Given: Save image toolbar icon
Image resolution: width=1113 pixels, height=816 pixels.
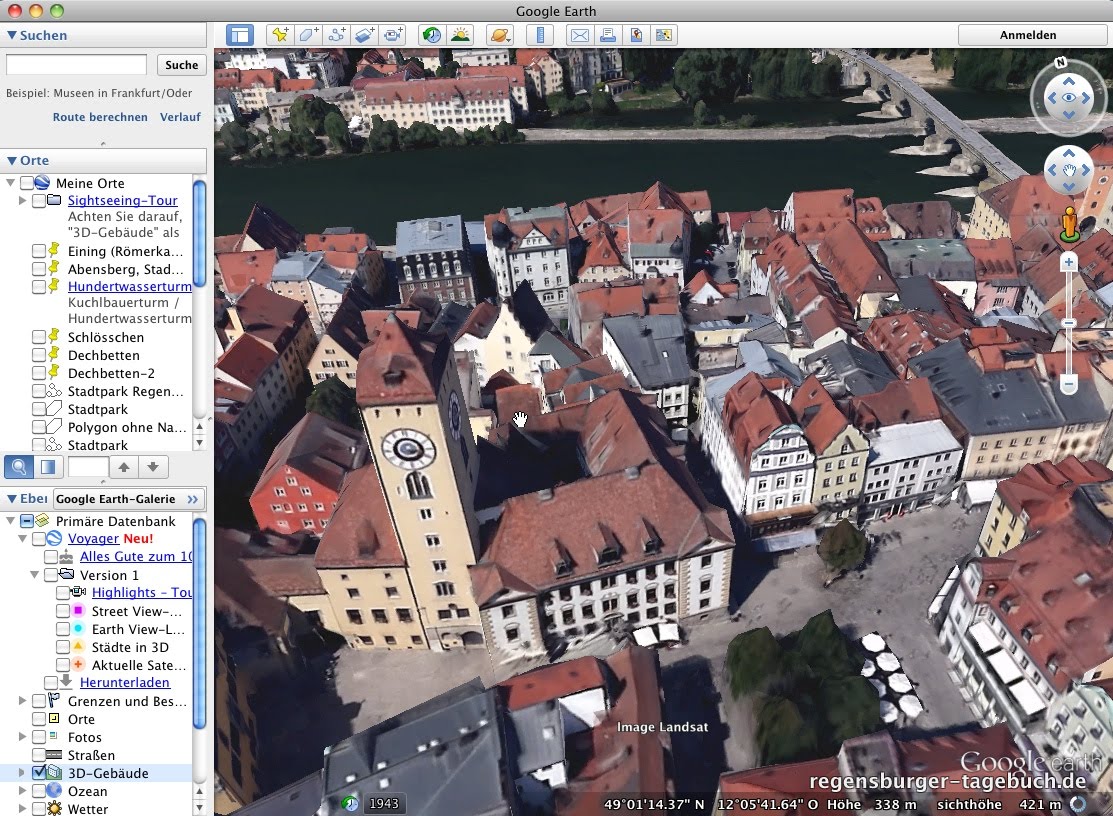Looking at the screenshot, I should coord(636,35).
